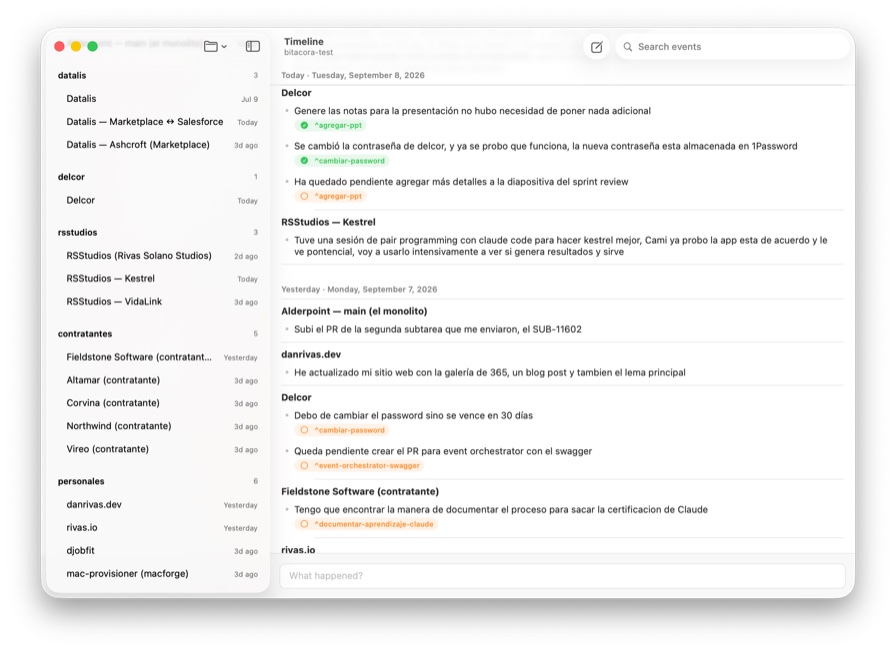Open RSStudios — Kestrel heading in timeline

tap(328, 222)
